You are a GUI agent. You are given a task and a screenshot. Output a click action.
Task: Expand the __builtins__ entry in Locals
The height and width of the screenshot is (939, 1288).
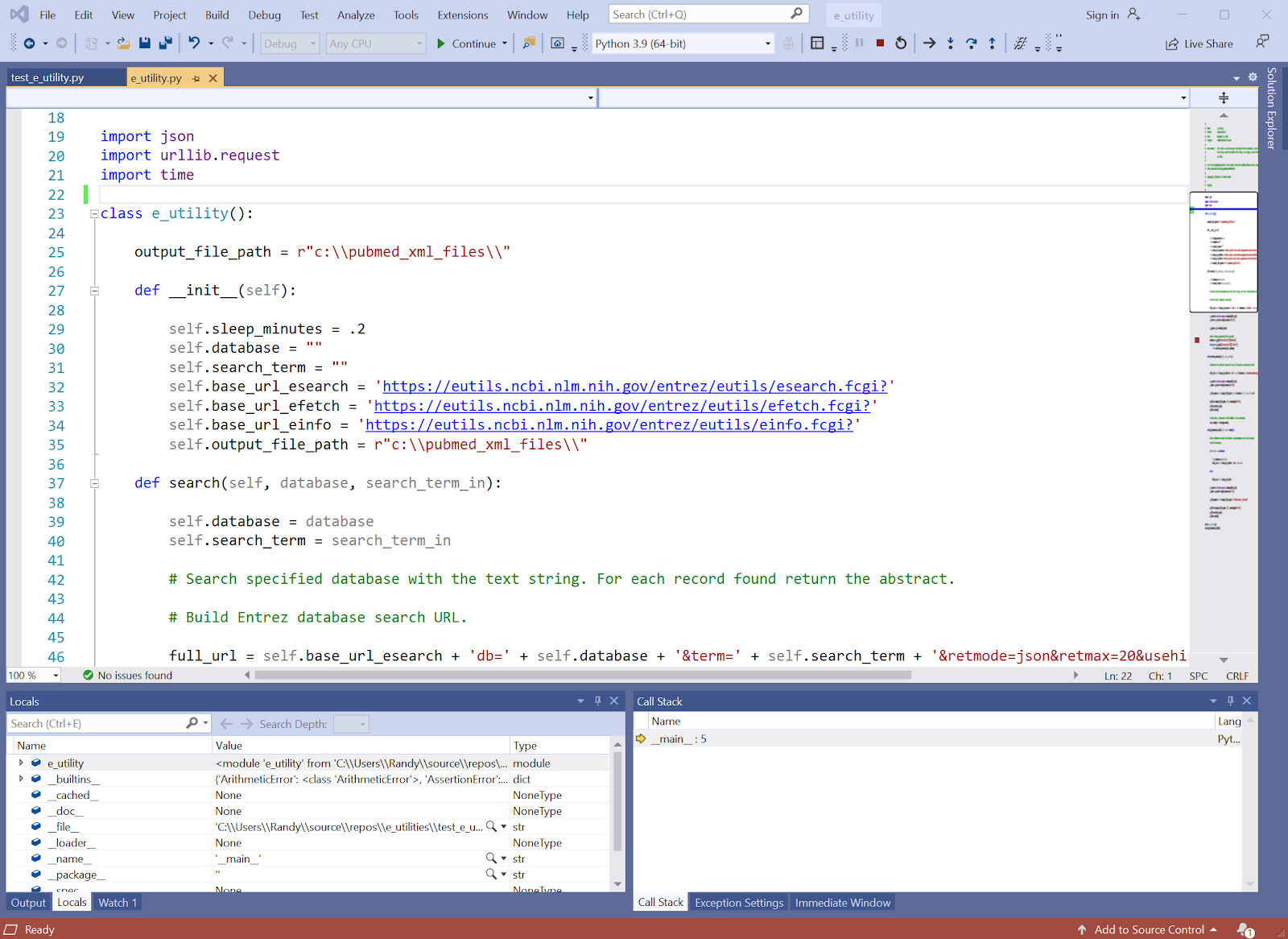tap(21, 779)
